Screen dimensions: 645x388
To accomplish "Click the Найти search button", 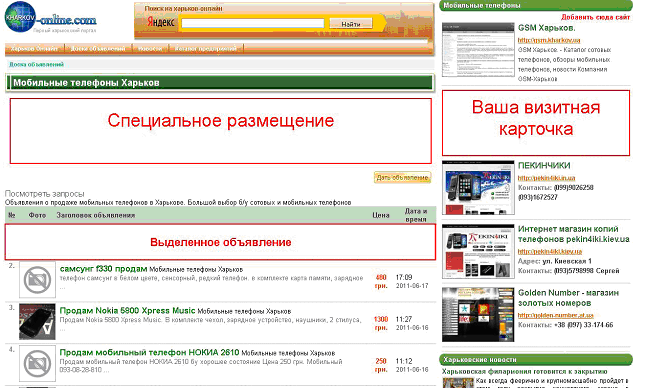I will [x=351, y=24].
